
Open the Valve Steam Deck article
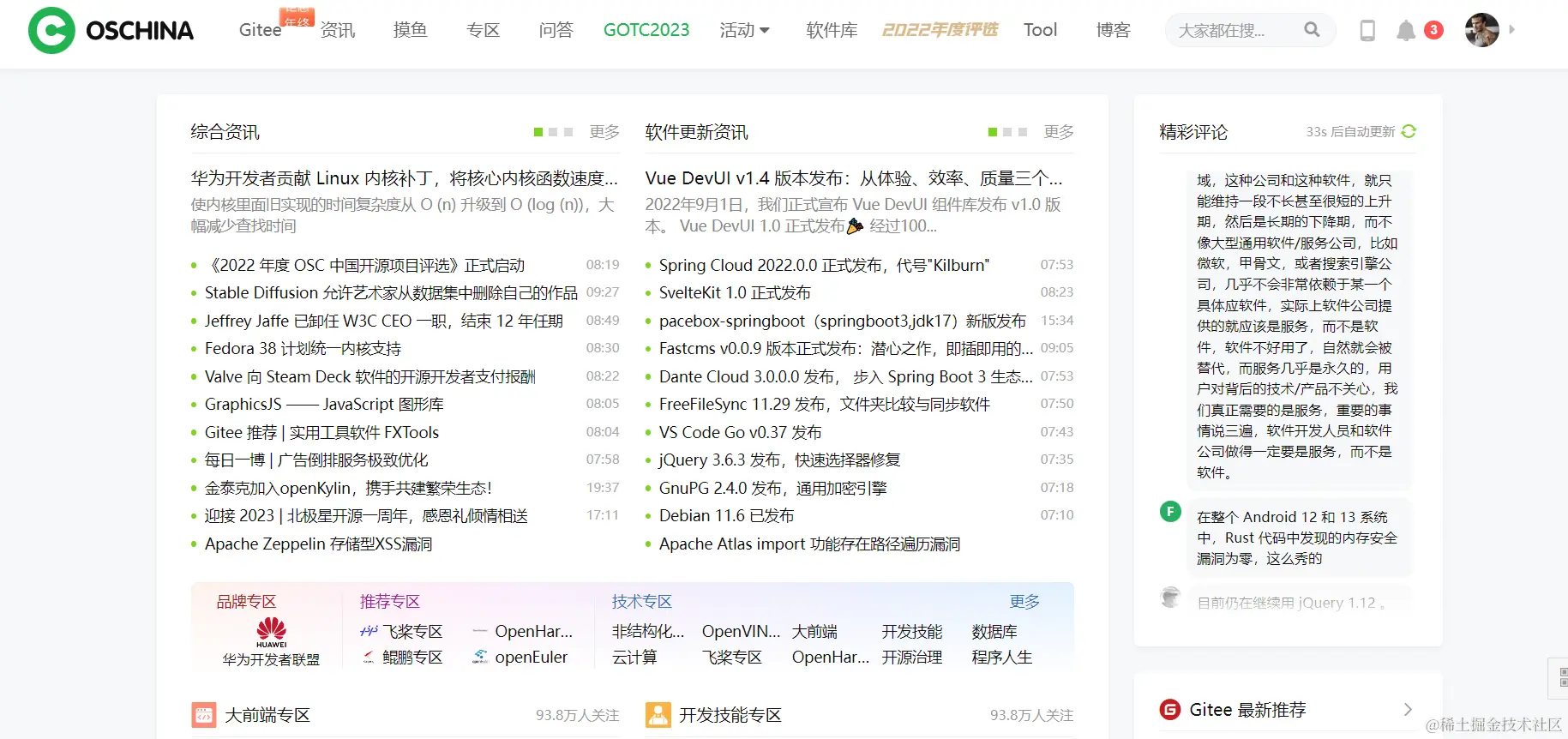370,376
